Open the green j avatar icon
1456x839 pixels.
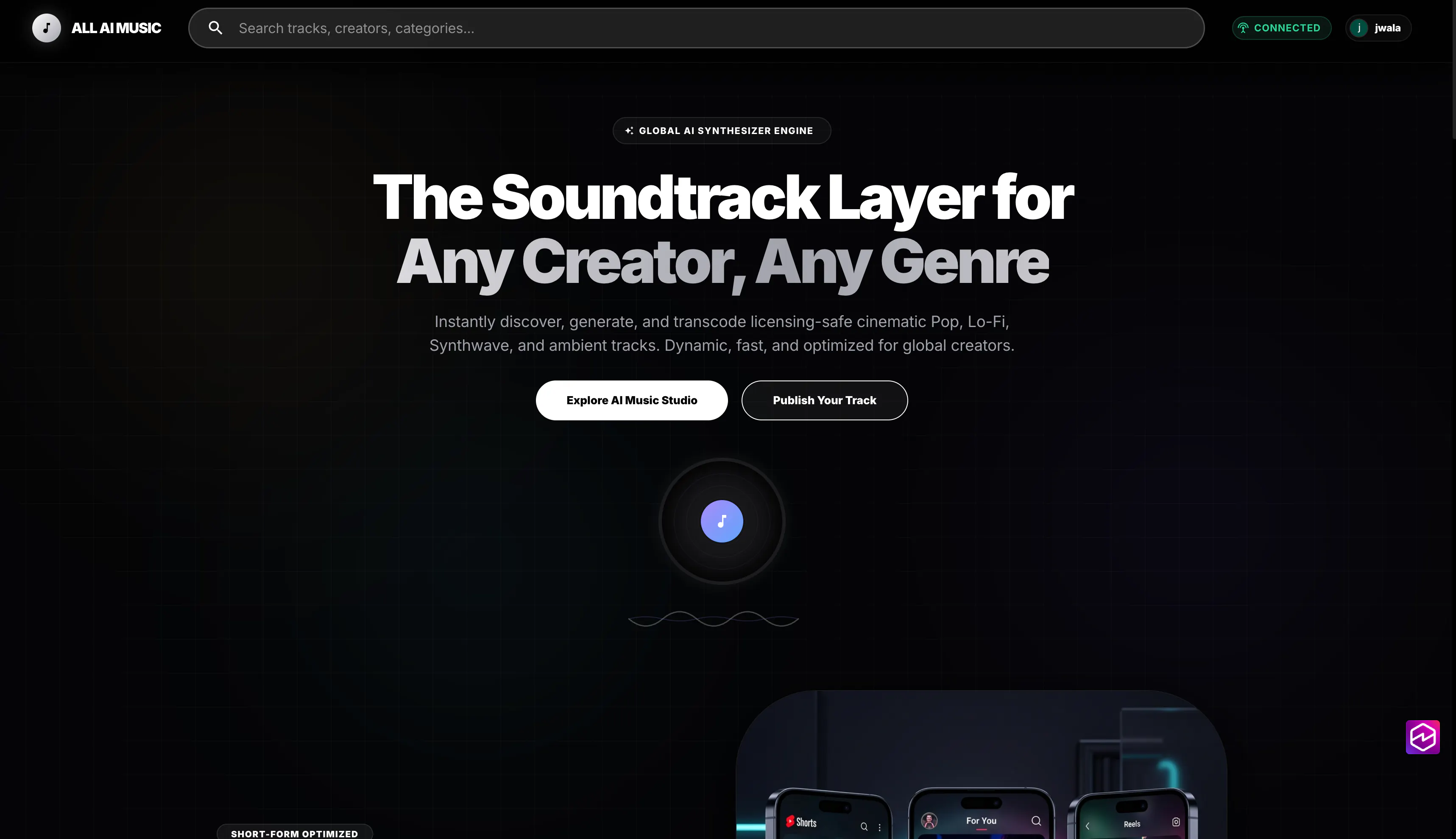(1359, 28)
